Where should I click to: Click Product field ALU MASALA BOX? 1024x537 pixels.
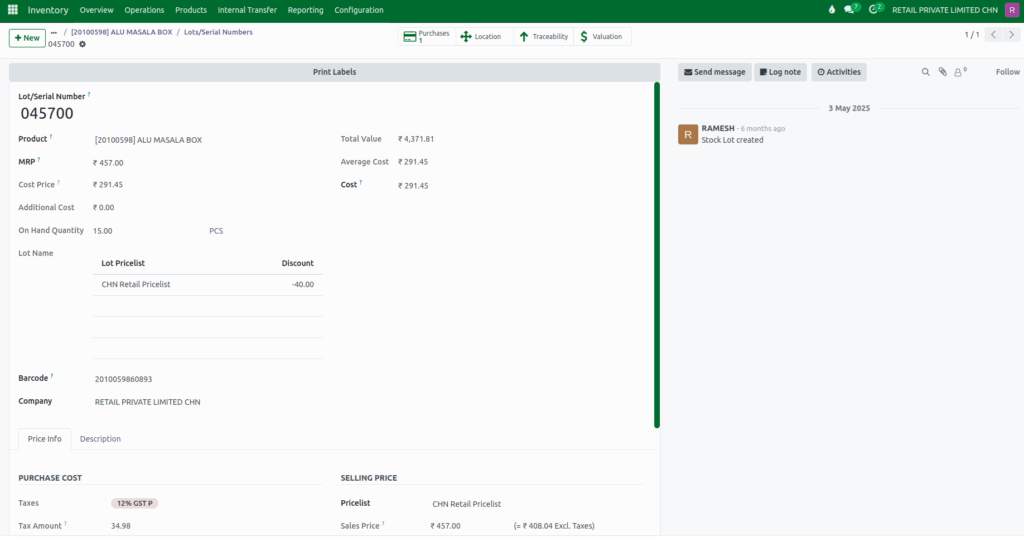point(148,140)
